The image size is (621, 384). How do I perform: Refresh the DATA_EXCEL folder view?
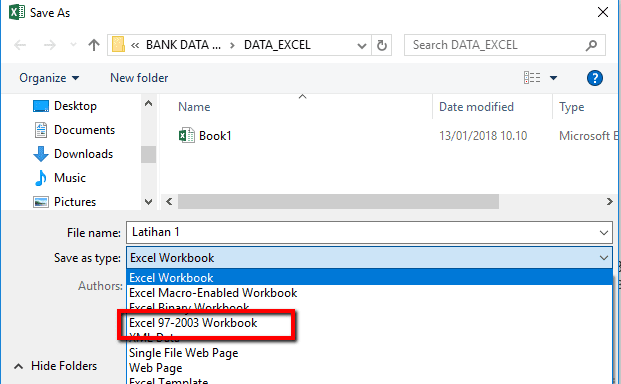(x=382, y=46)
